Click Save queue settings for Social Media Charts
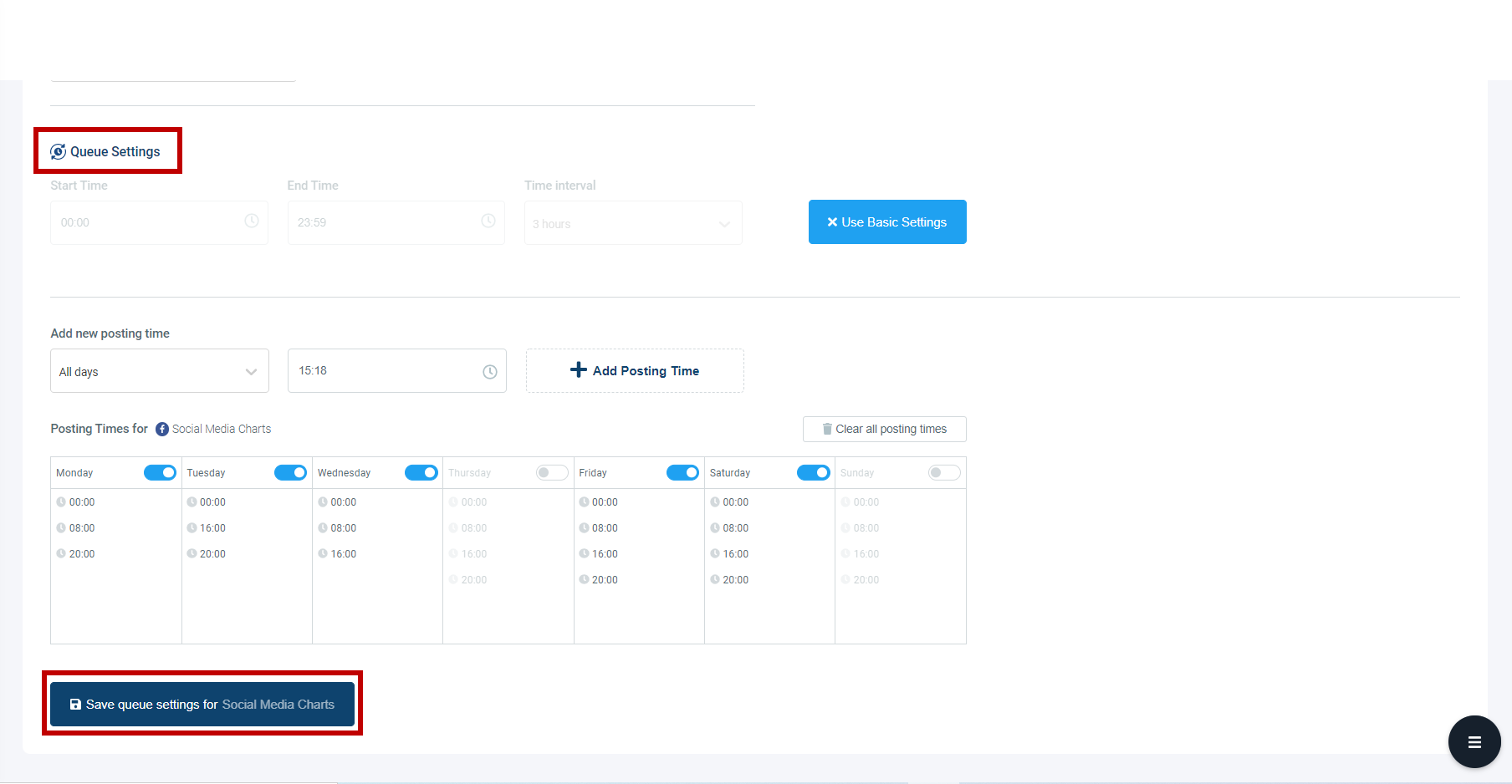Viewport: 1512px width, 784px height. 202,705
